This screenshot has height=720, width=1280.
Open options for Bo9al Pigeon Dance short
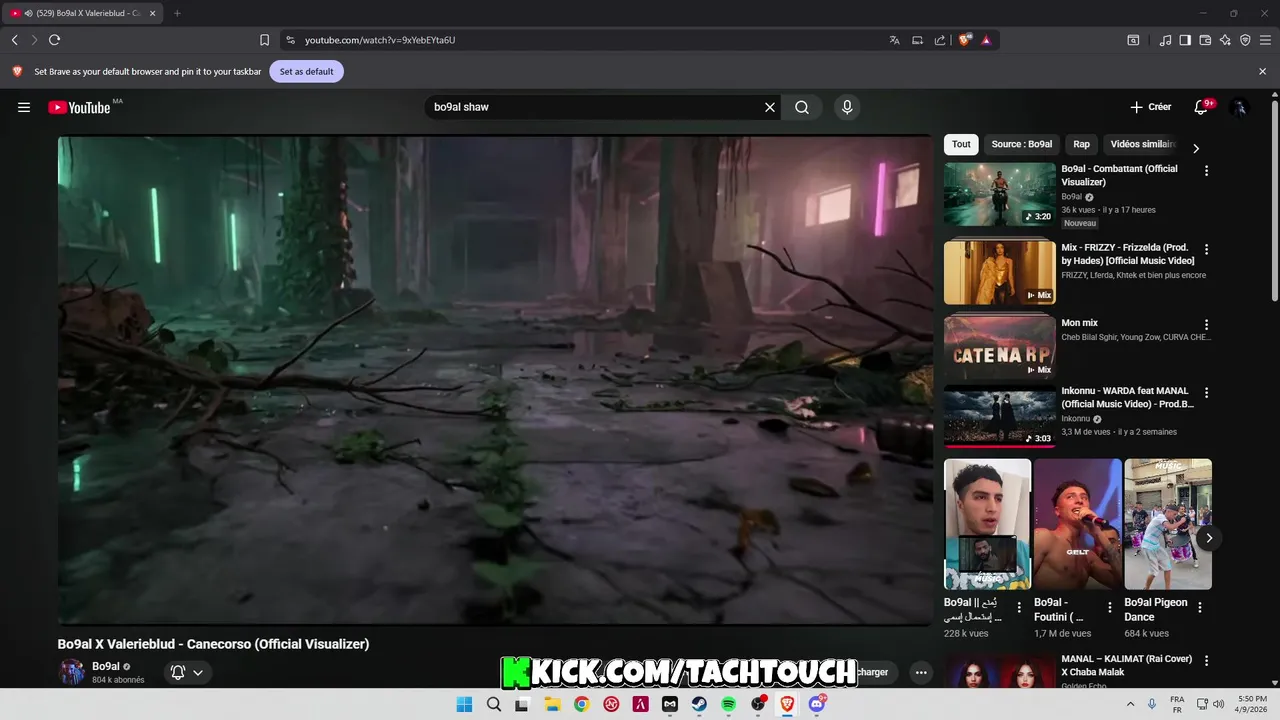[1199, 607]
